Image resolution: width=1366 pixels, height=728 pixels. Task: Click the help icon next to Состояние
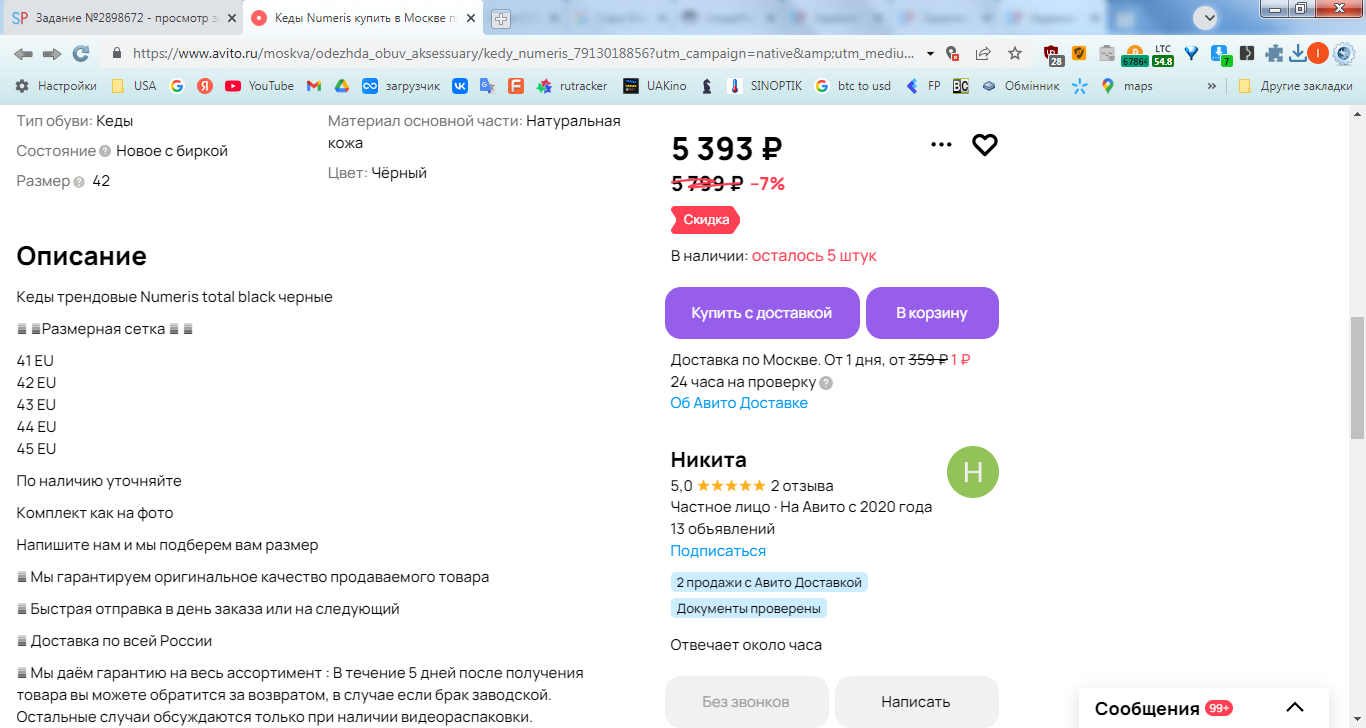coord(105,151)
